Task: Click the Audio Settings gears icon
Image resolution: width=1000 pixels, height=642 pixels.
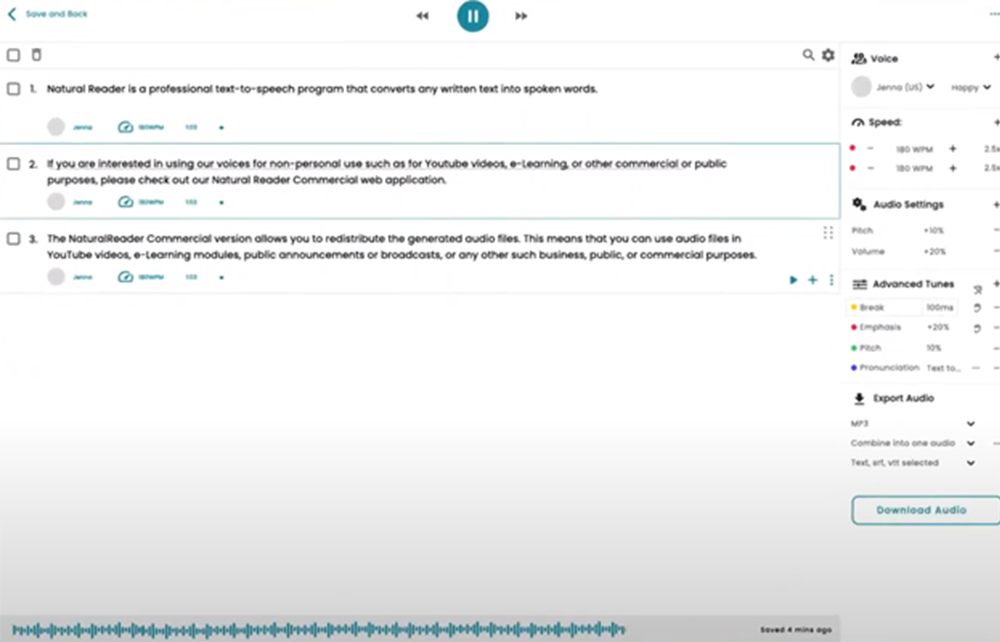Action: pyautogui.click(x=859, y=204)
